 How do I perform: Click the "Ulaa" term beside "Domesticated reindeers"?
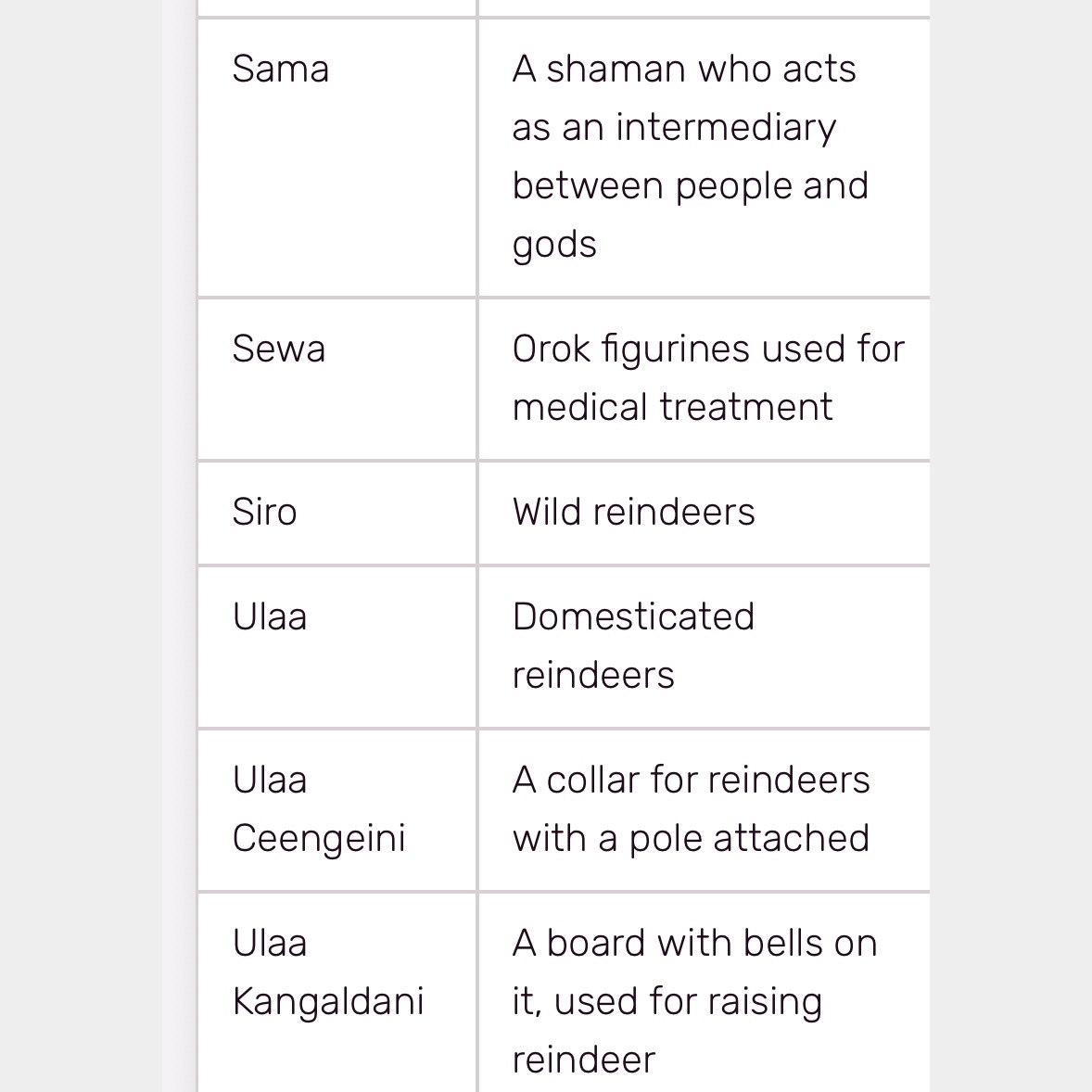click(269, 617)
